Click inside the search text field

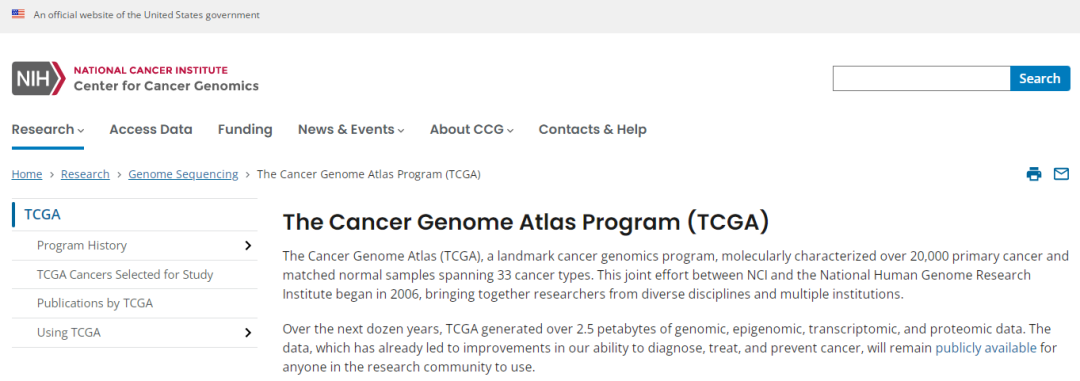[x=922, y=79]
